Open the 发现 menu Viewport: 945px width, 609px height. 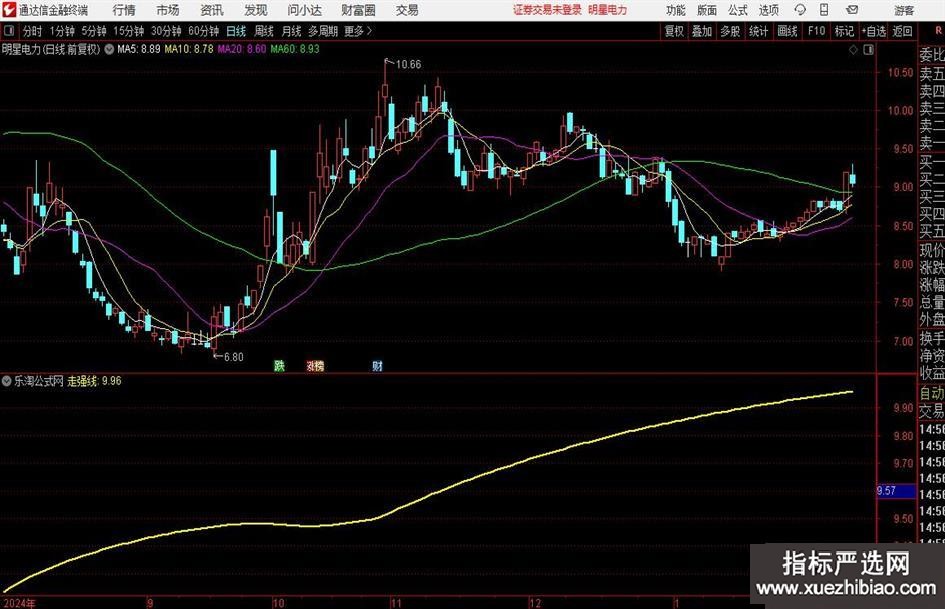pos(256,10)
